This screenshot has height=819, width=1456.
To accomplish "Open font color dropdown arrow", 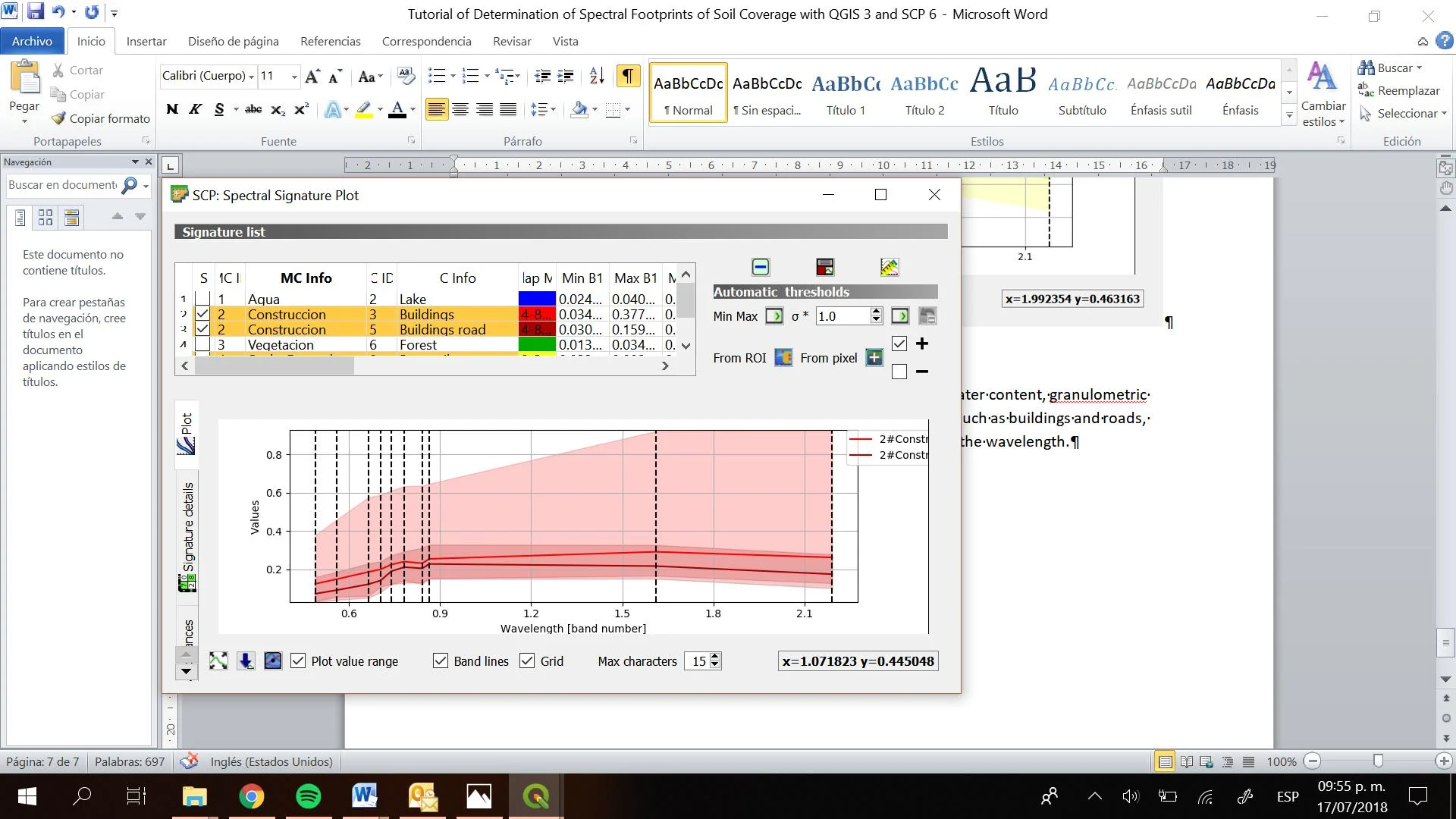I will (x=413, y=110).
